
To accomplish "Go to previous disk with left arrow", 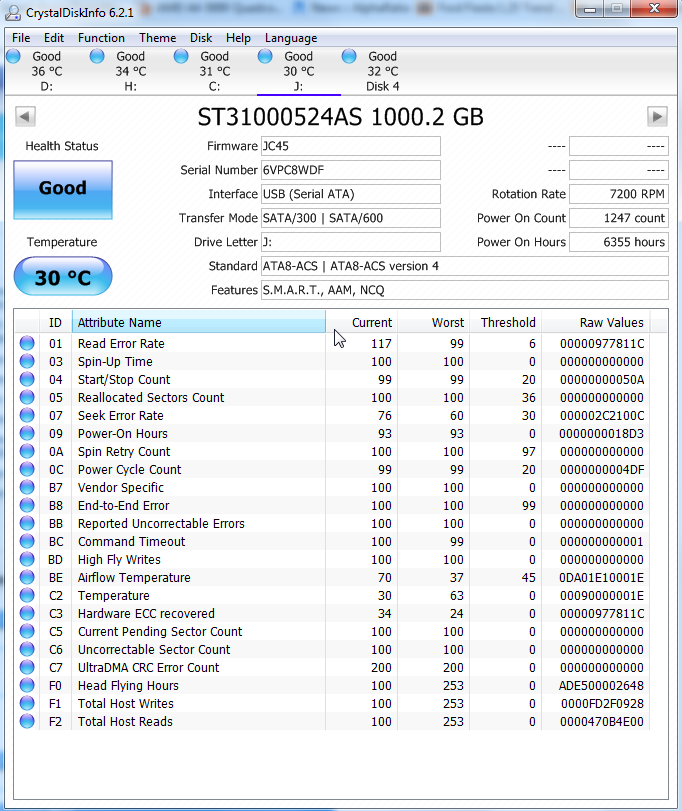I will 25,116.
